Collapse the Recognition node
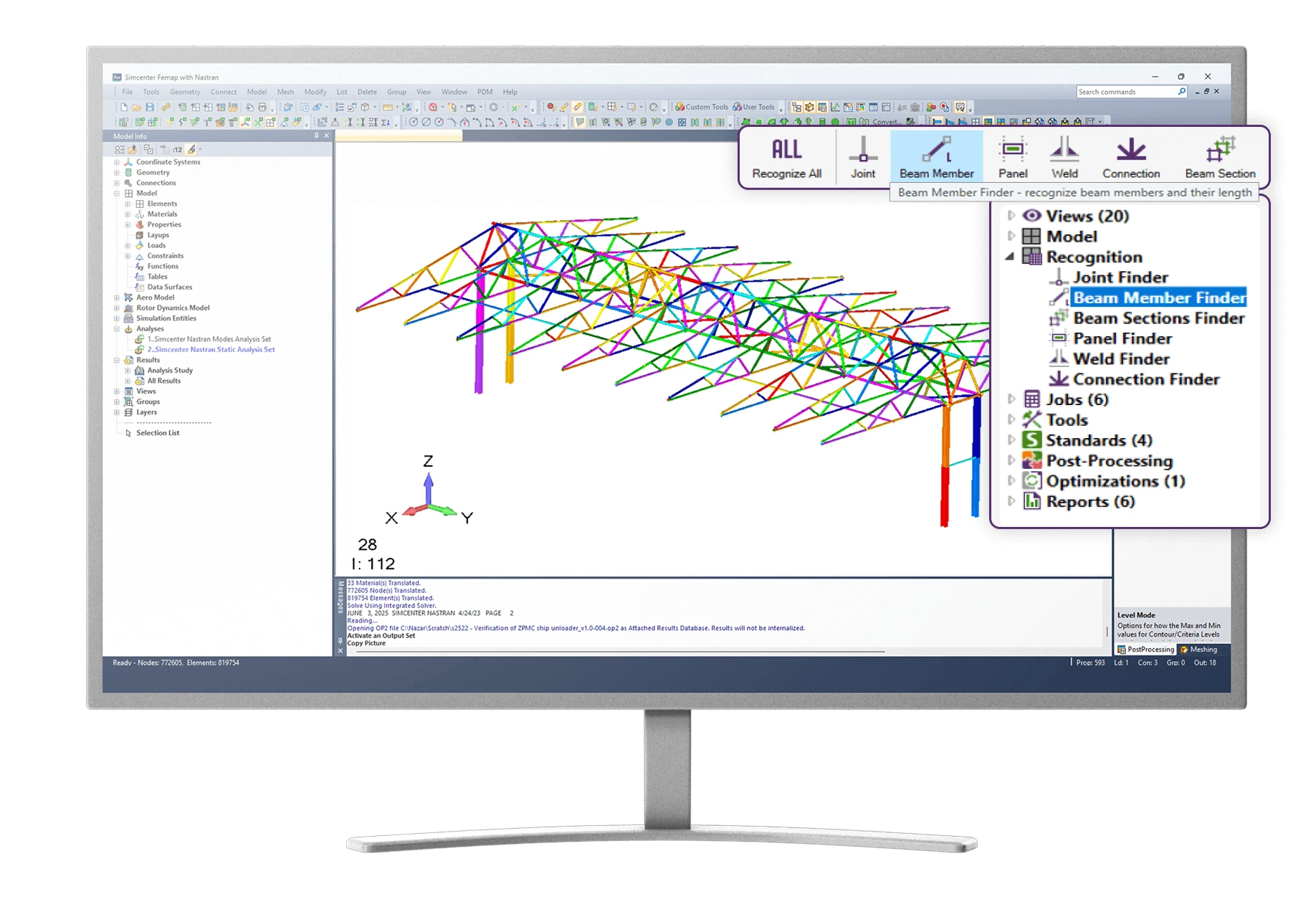The width and height of the screenshot is (1316, 899). 1011,257
